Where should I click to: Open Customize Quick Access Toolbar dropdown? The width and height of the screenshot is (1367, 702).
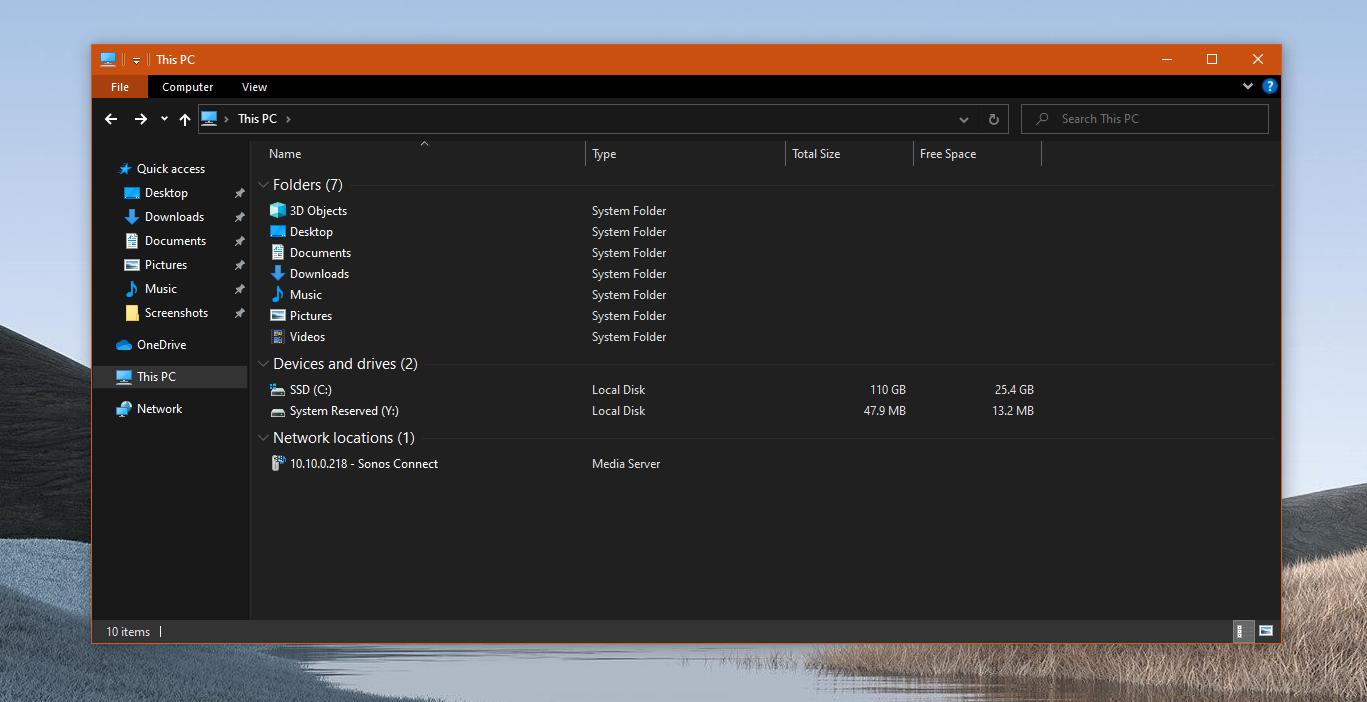pos(137,60)
